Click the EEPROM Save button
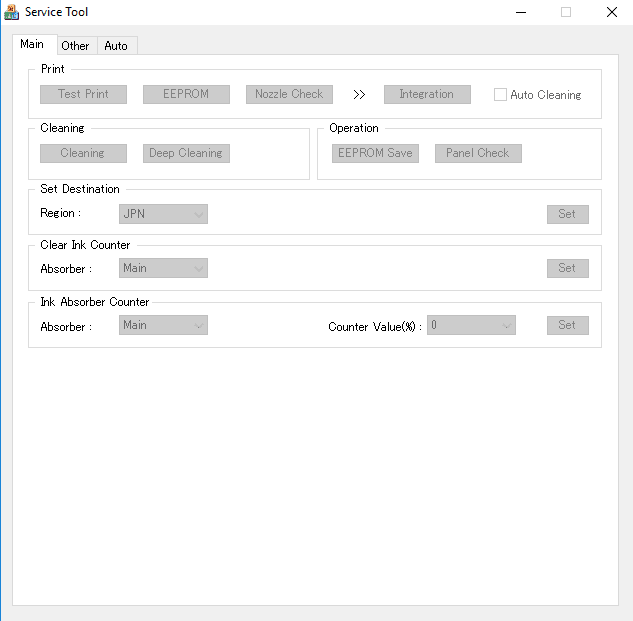Screen dimensions: 633x621 (375, 153)
